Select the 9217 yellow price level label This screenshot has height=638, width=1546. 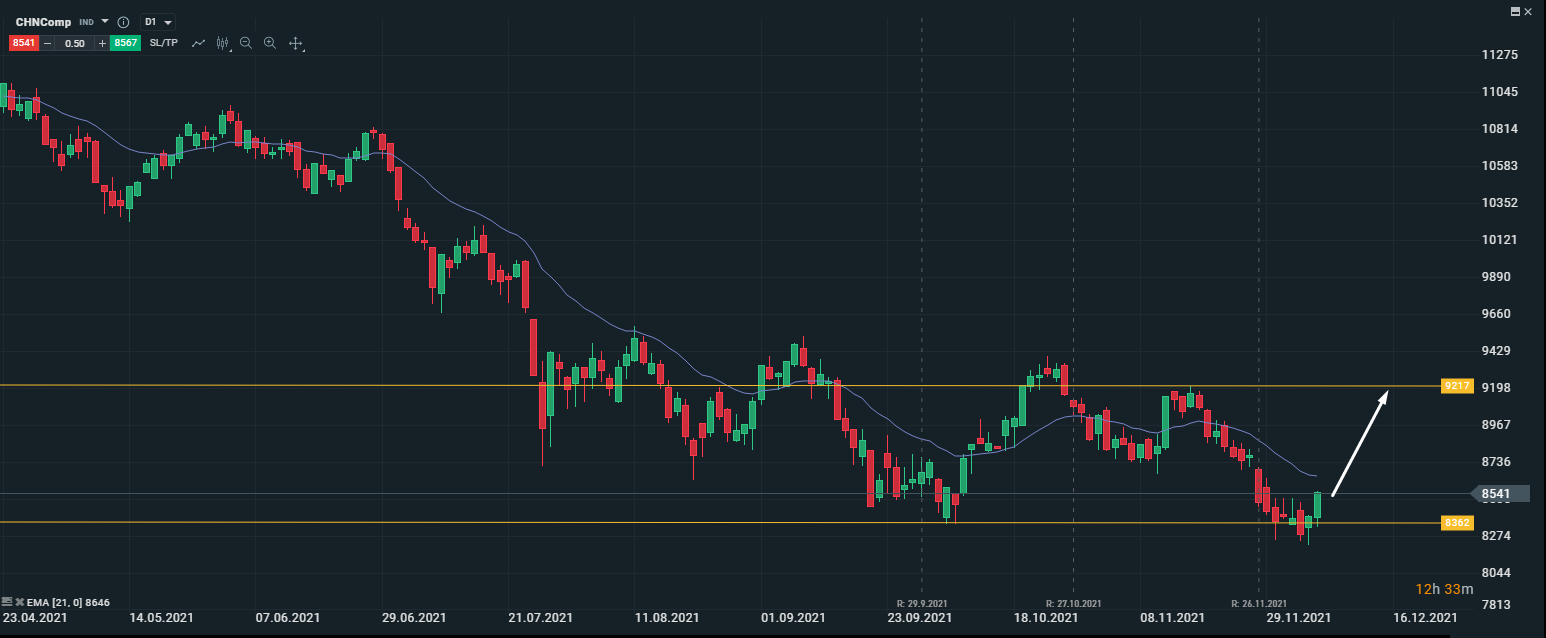pos(1456,386)
